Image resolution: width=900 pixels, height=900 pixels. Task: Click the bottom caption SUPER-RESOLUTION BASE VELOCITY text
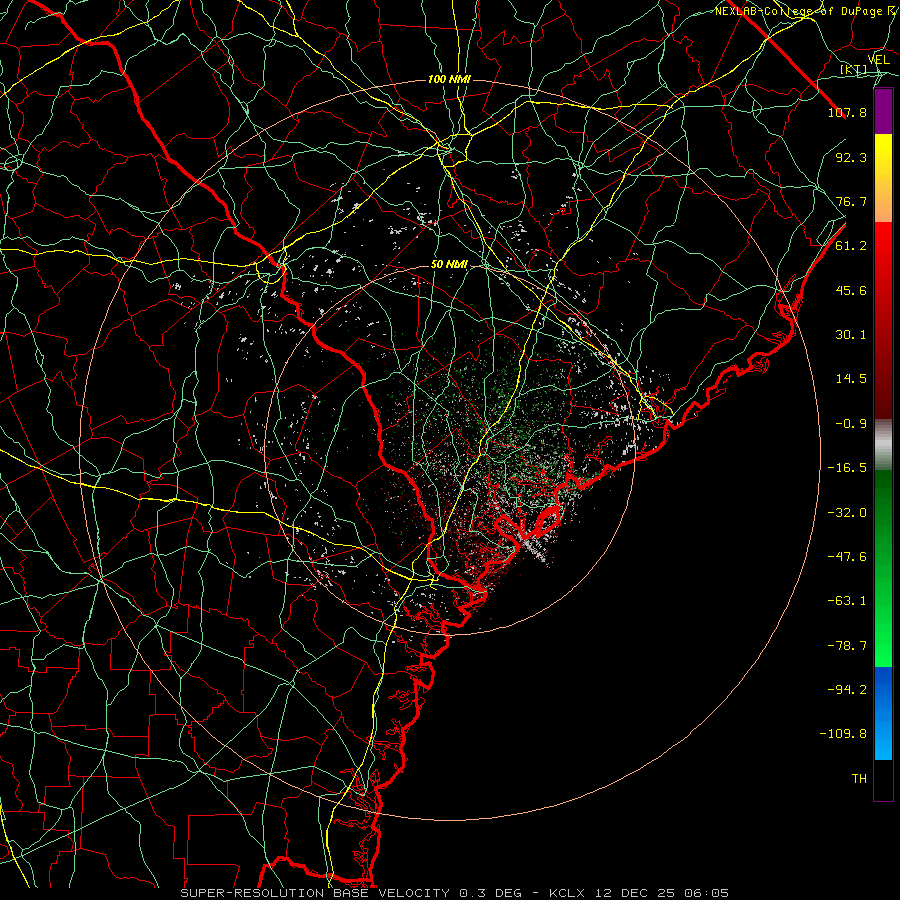pyautogui.click(x=317, y=893)
